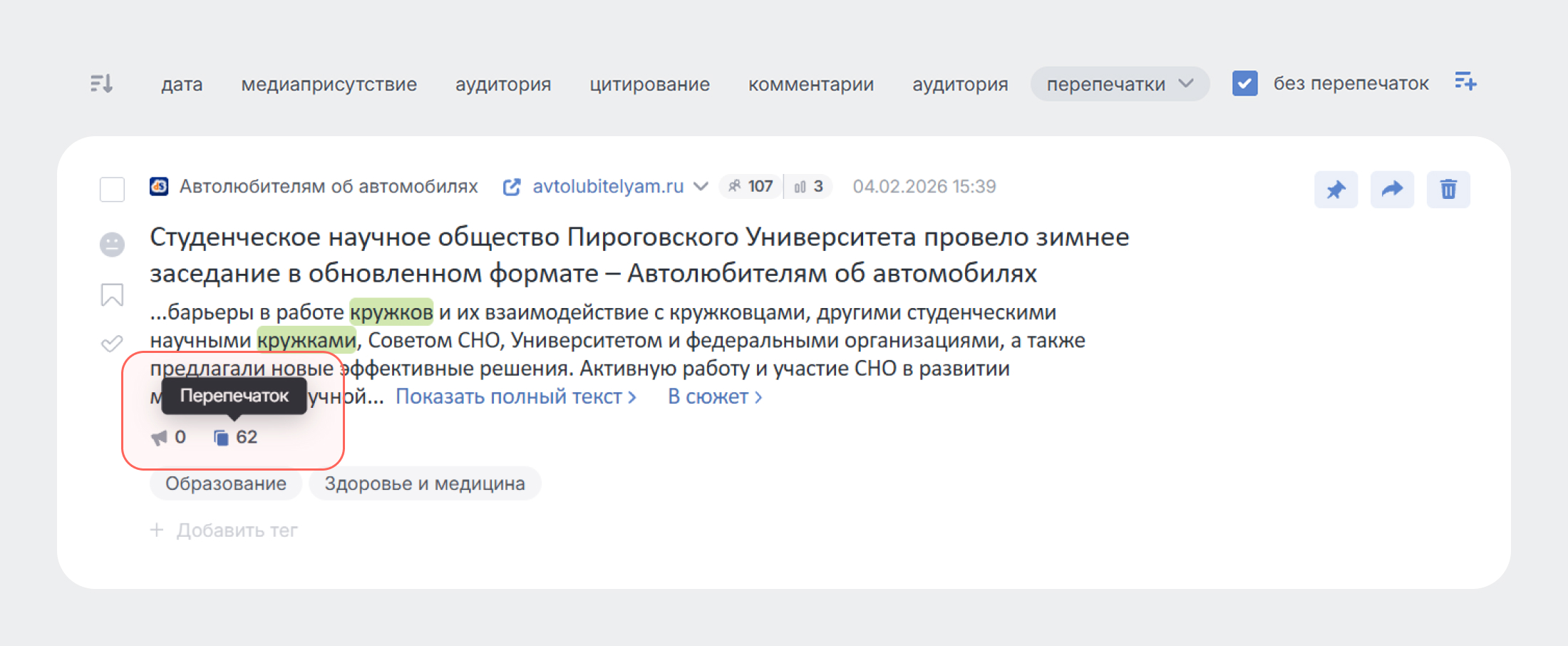Screen dimensions: 1568x646
Task: Uncheck the 'без перепечаток' checkbox
Action: coord(1244,83)
